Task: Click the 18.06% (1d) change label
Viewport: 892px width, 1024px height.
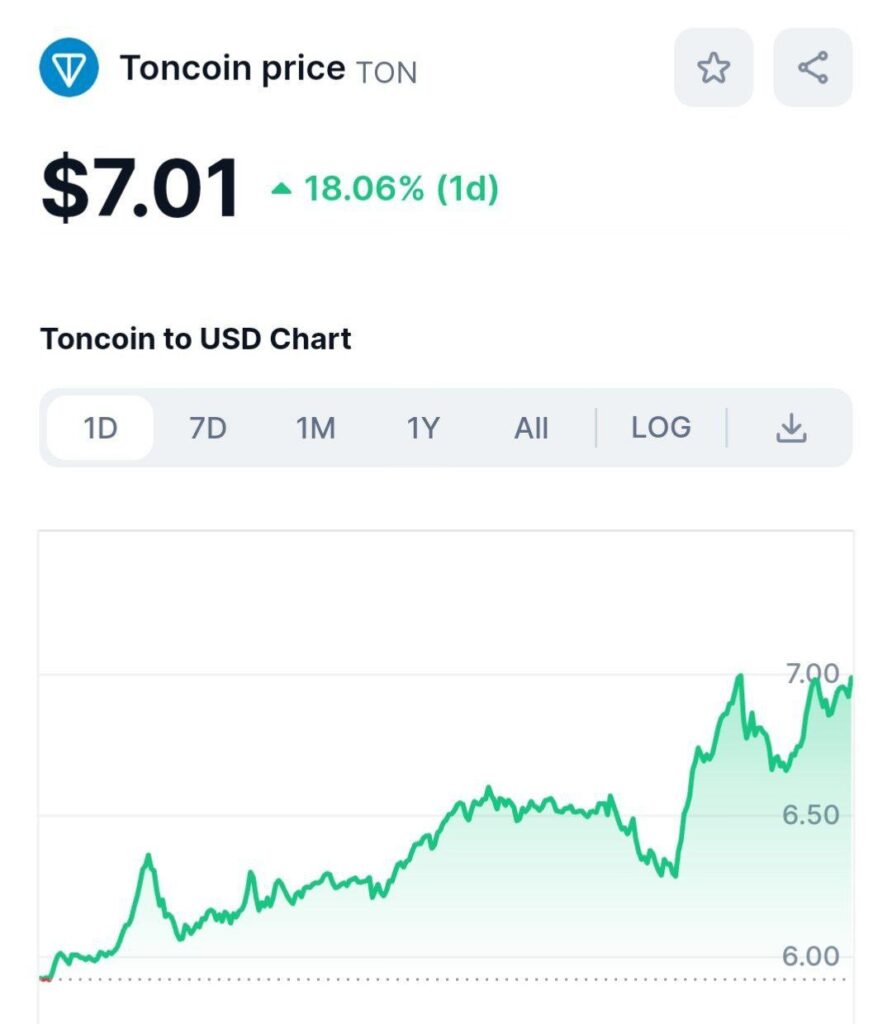Action: [401, 188]
